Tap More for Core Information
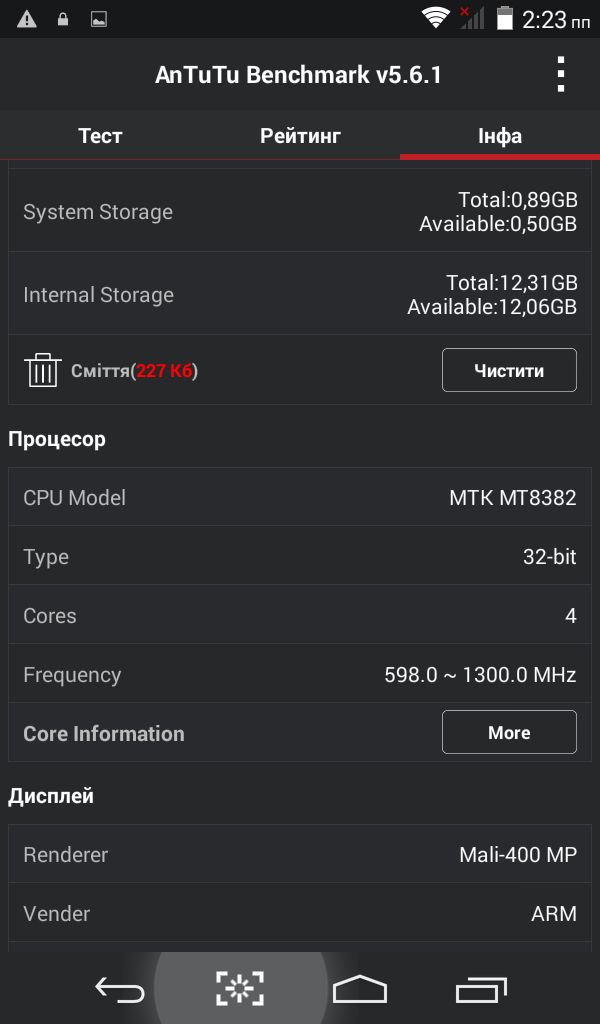The height and width of the screenshot is (1024, 600). pyautogui.click(x=509, y=733)
